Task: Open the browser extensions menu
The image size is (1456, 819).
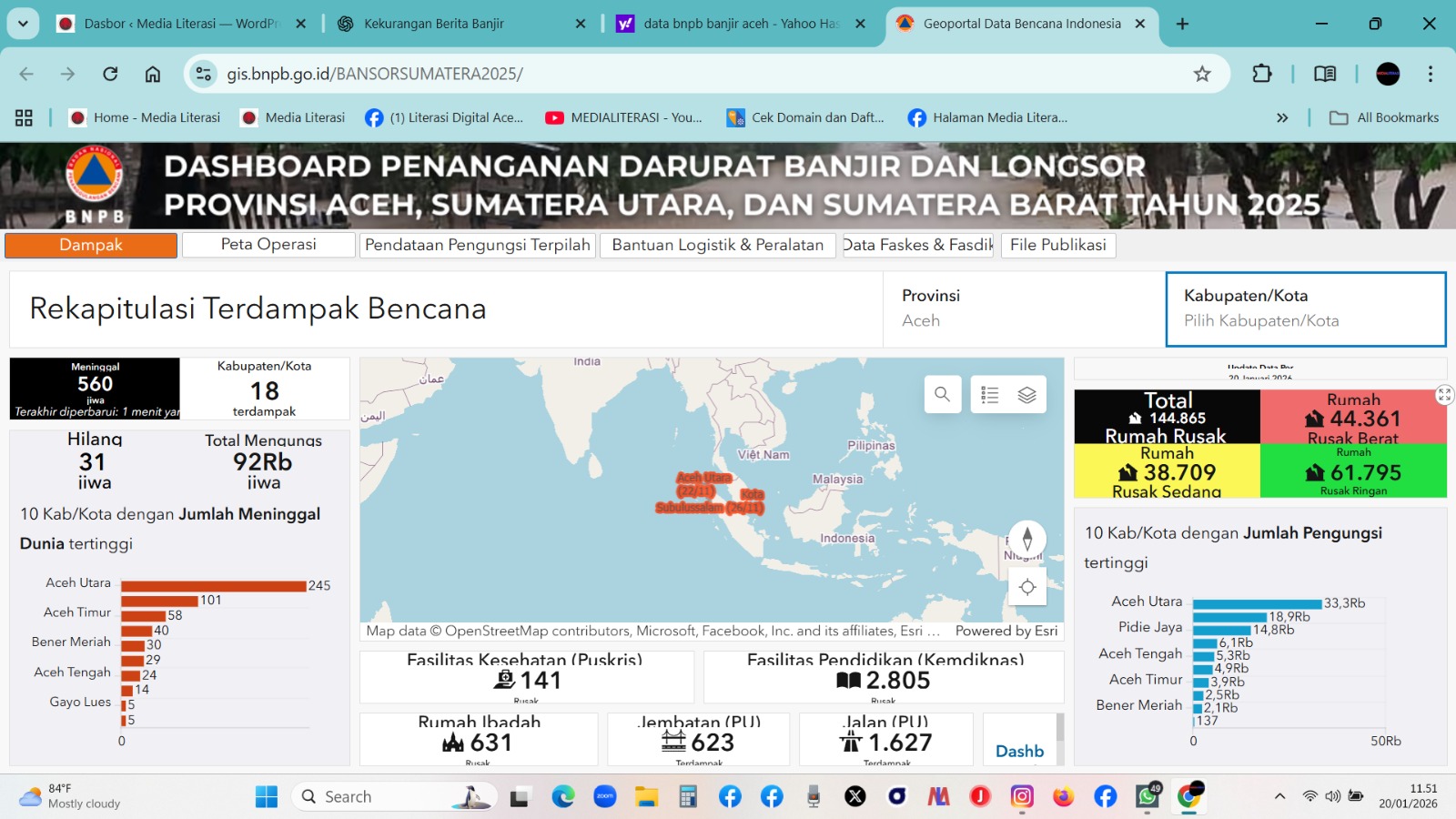Action: 1261,74
